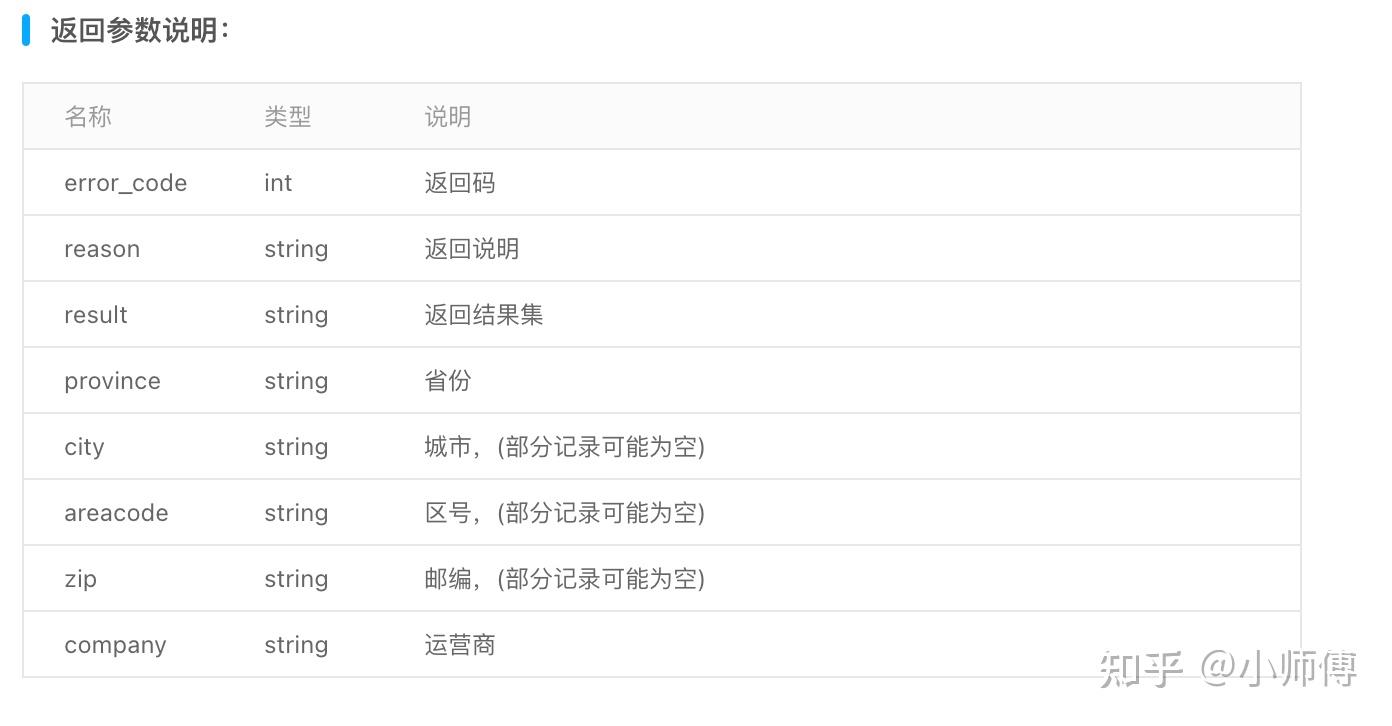Click the 说明 column header
Viewport: 1392px width, 726px height.
coord(447,117)
